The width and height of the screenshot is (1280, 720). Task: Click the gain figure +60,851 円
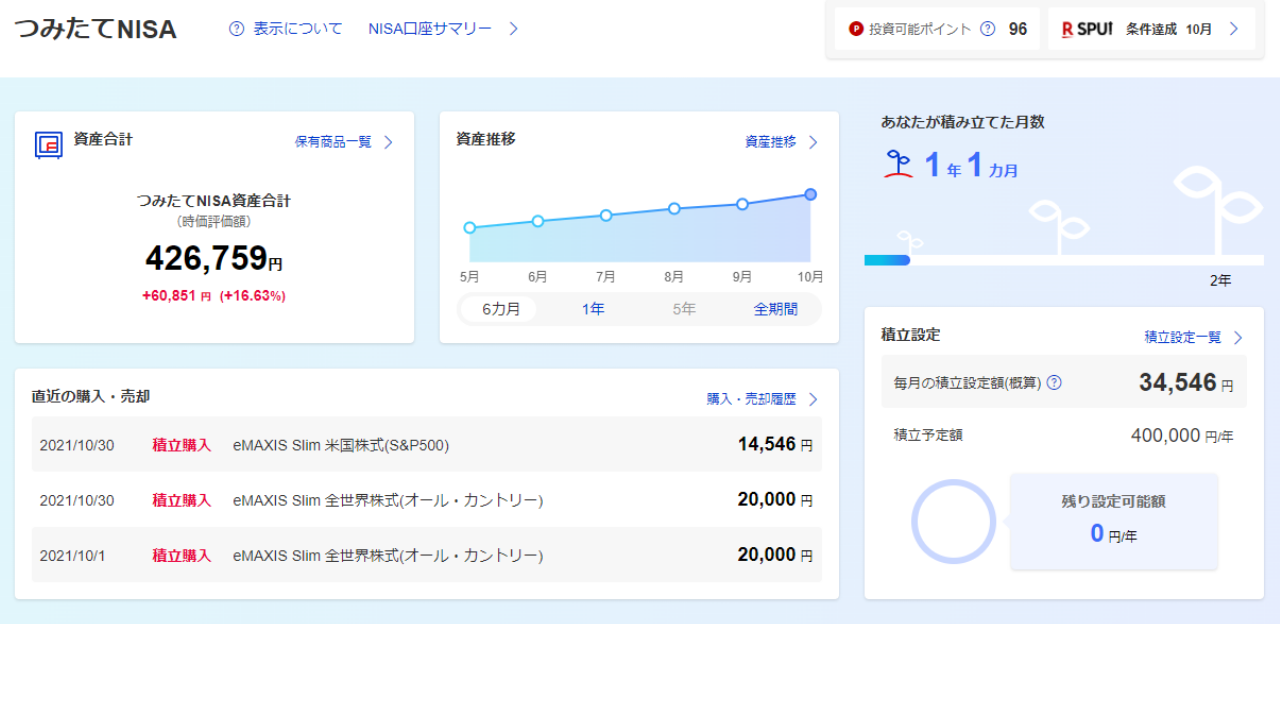point(177,296)
